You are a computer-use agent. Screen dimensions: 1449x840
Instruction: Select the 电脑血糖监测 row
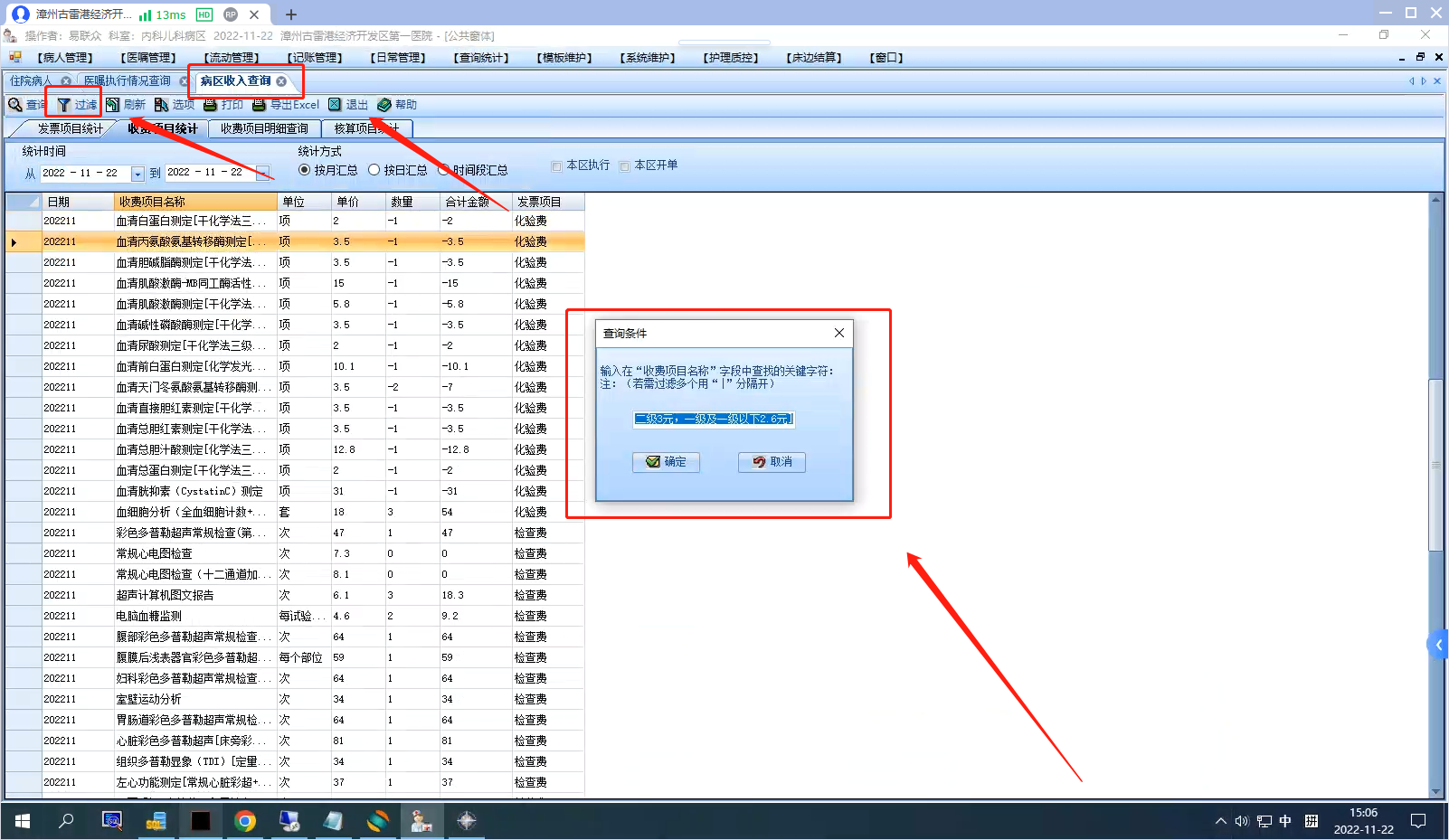coord(295,616)
